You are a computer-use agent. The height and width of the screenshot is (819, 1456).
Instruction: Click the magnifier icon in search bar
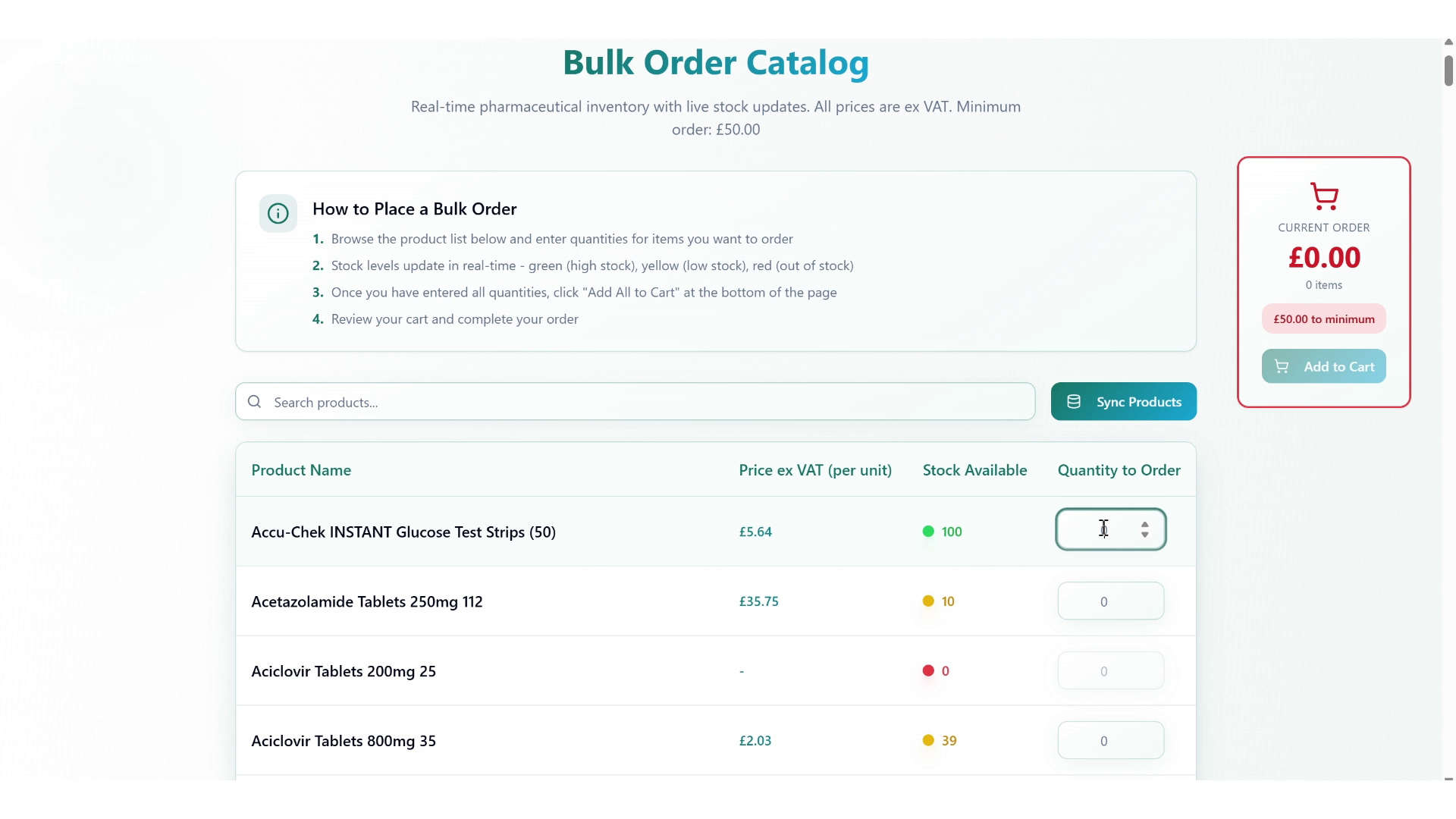click(x=255, y=402)
